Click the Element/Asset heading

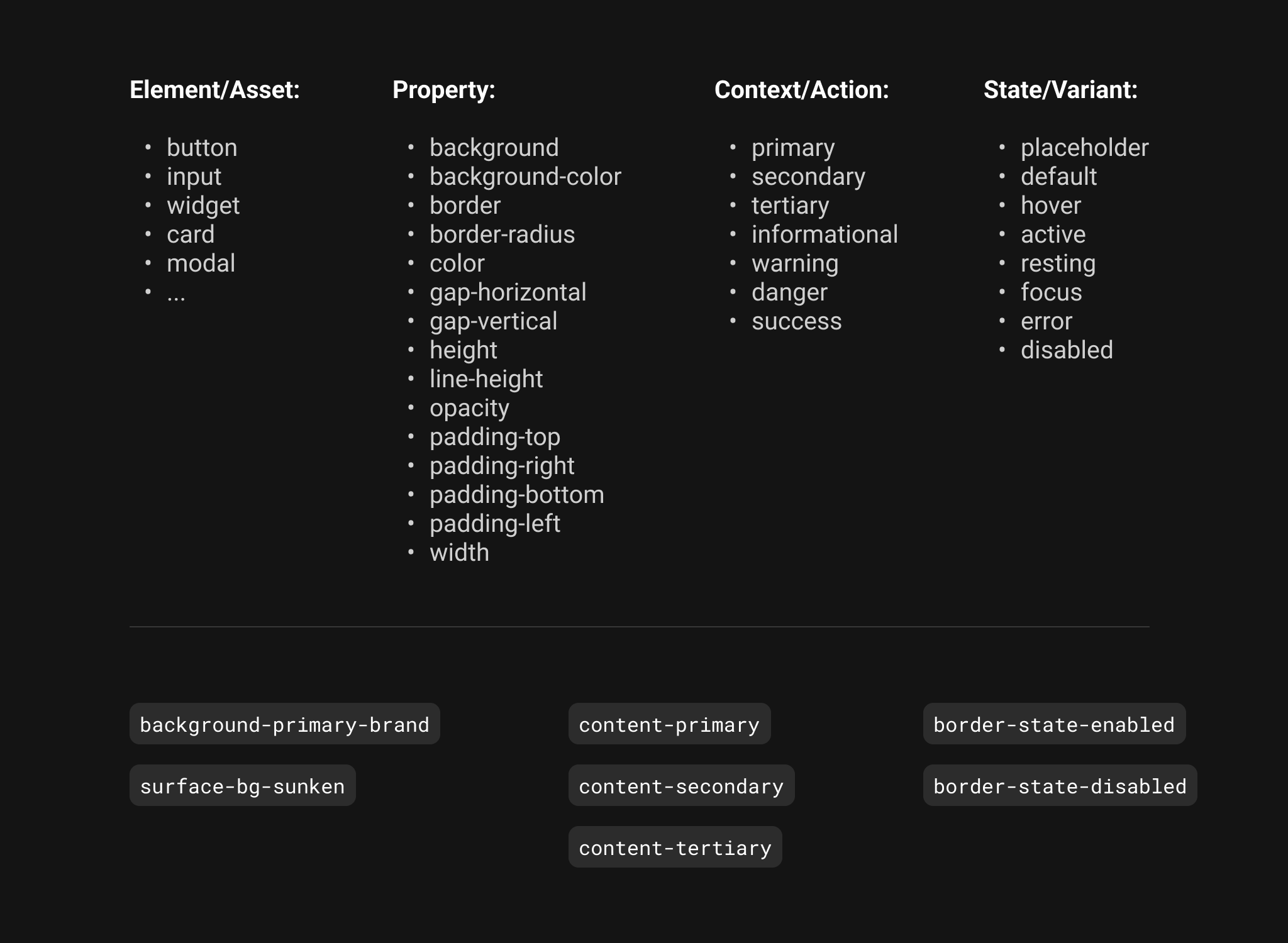coord(215,90)
